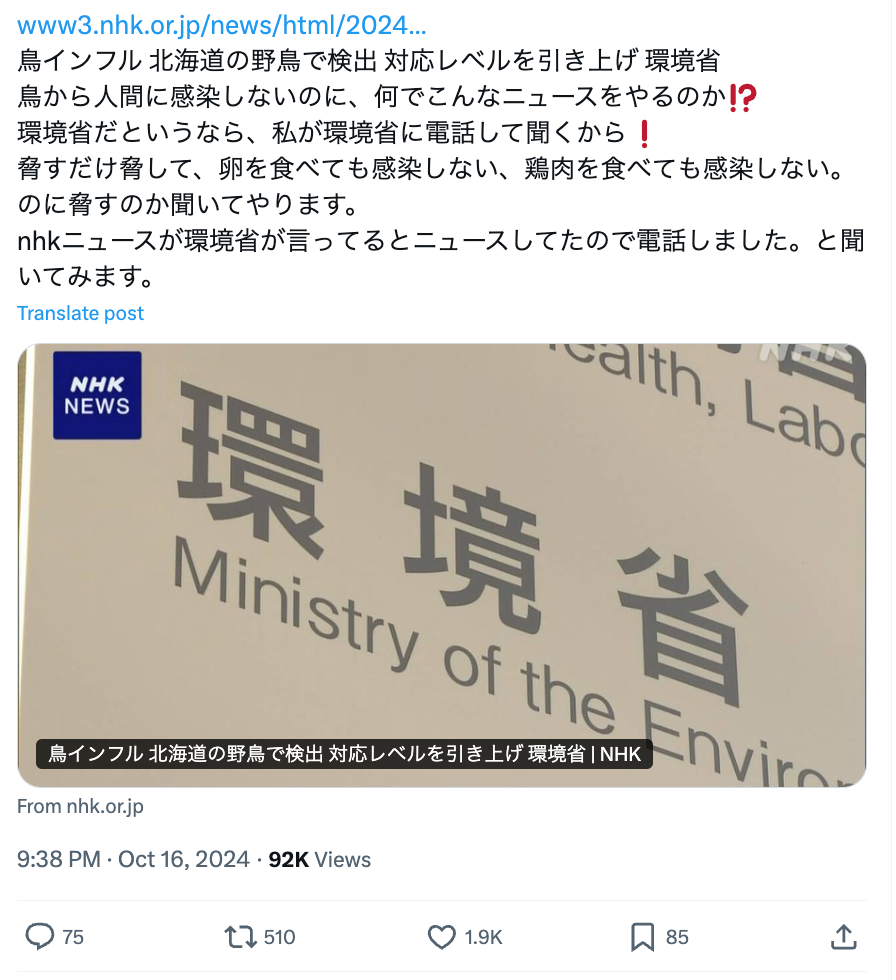Click the 9:38 PM Oct 16, 2024 timestamp

coord(133,859)
